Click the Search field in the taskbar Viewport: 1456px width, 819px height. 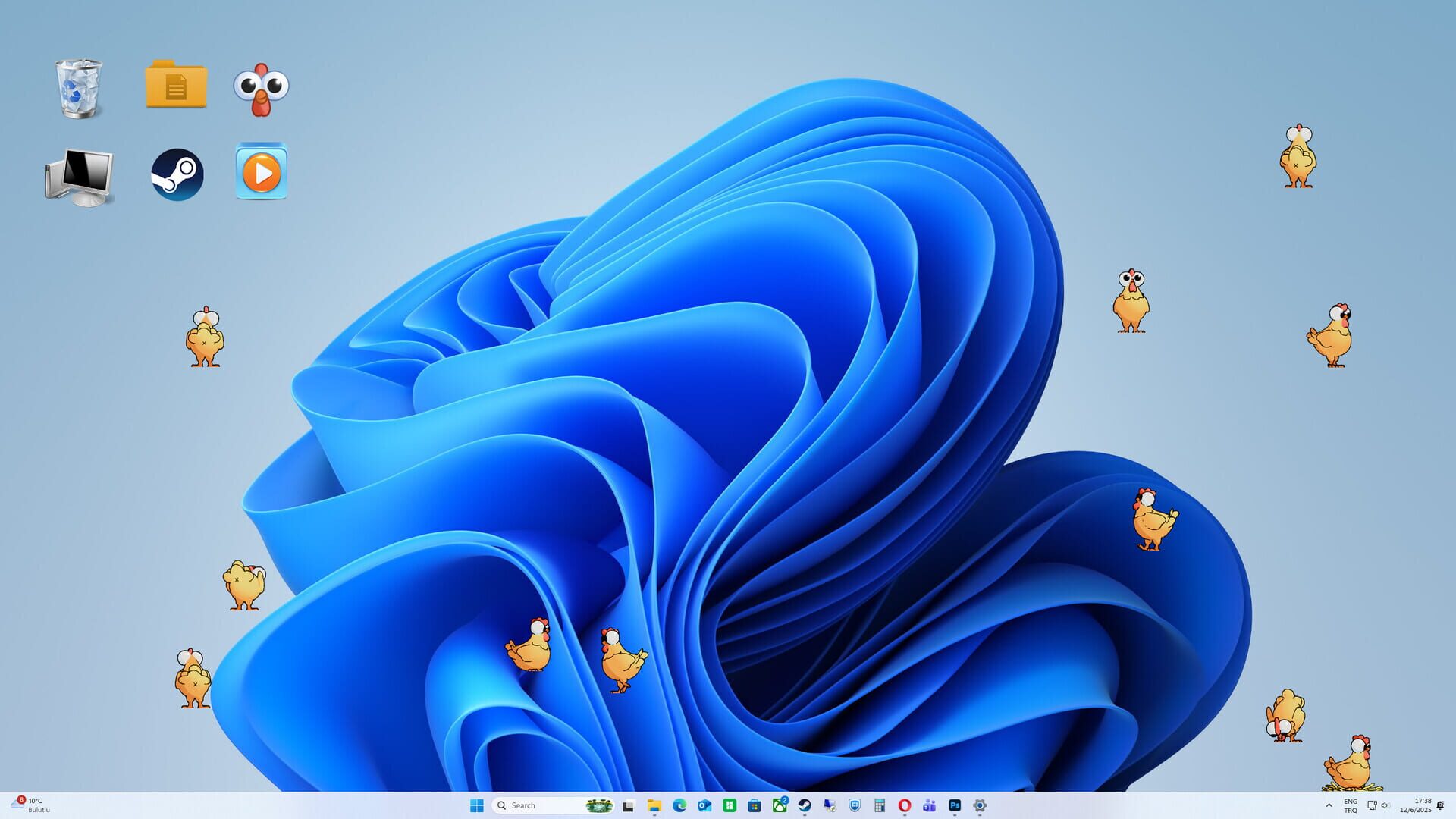click(x=538, y=805)
